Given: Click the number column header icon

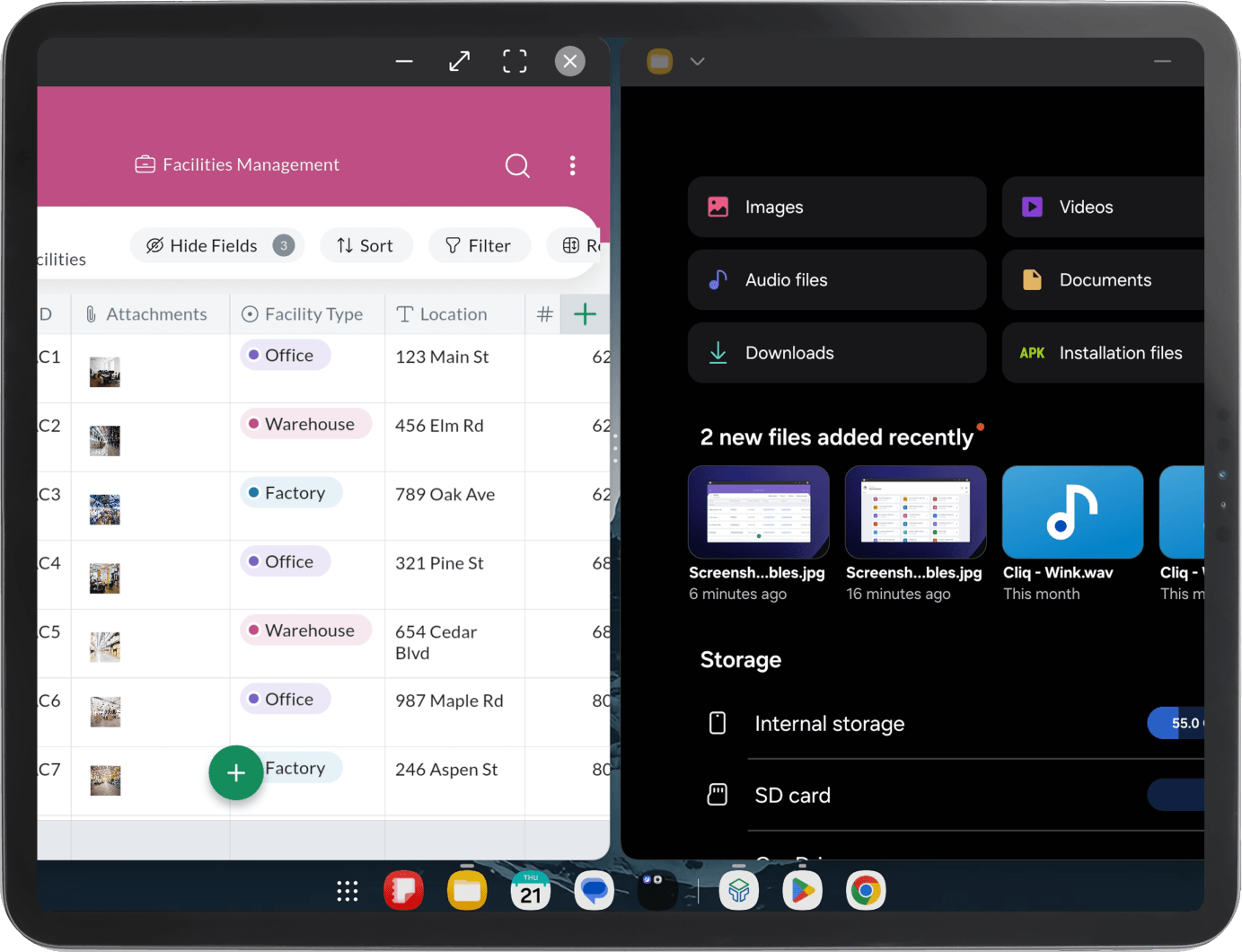Looking at the screenshot, I should 544,314.
